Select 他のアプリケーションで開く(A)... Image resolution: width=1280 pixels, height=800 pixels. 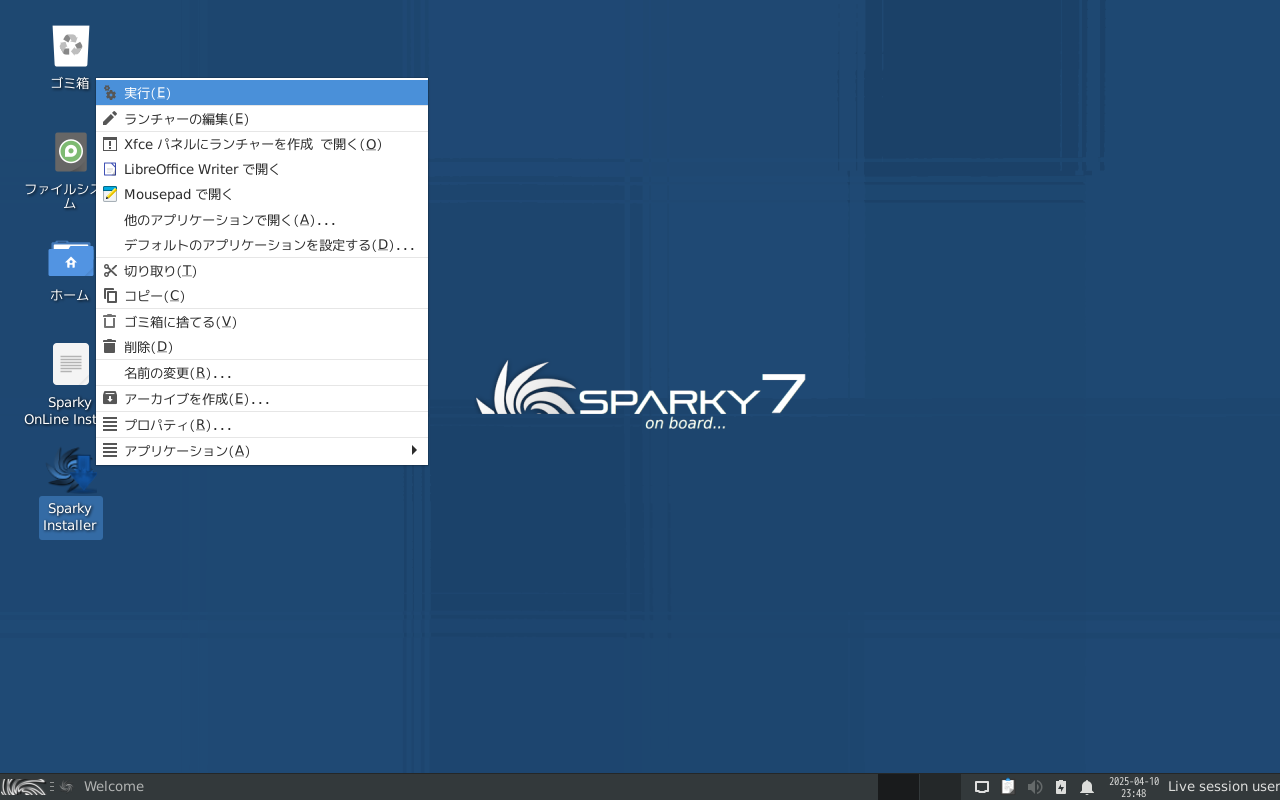(262, 220)
